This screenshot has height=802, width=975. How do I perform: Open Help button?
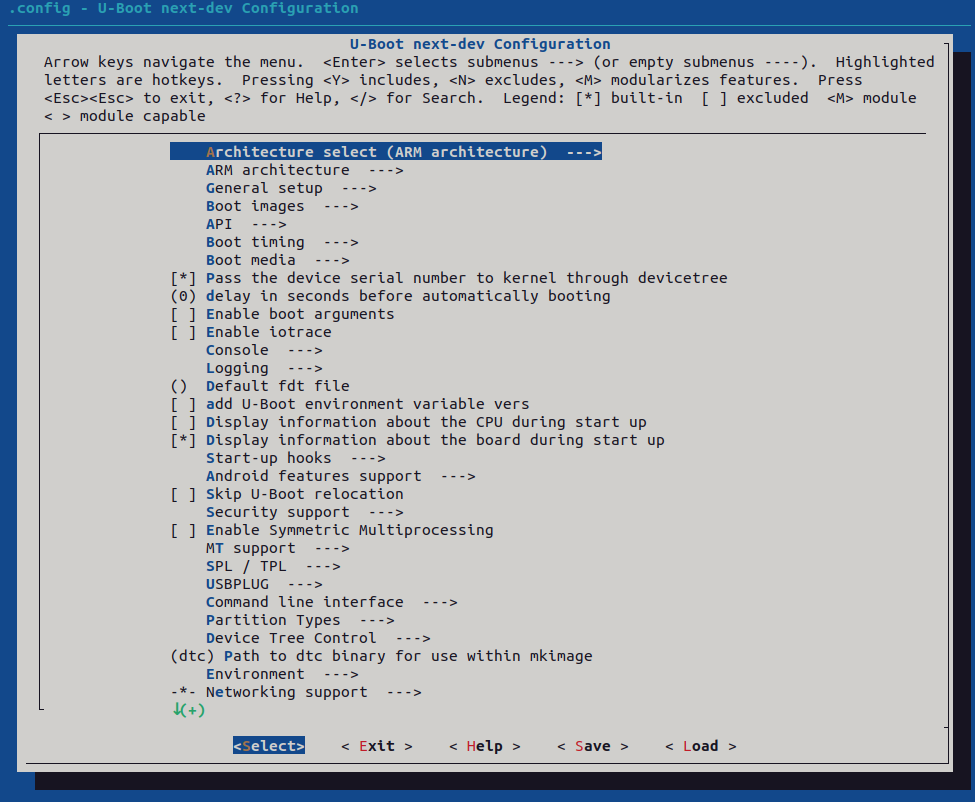[485, 746]
